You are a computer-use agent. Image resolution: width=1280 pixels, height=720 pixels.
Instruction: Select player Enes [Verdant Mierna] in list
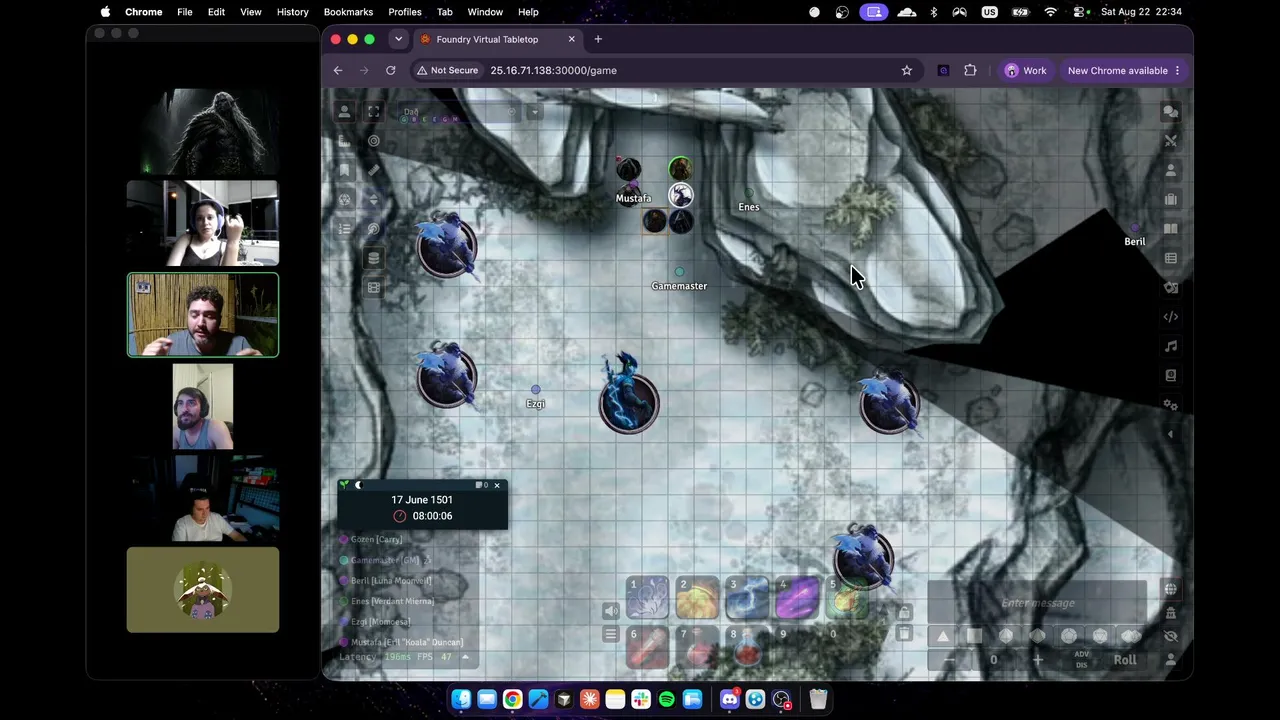tap(392, 601)
